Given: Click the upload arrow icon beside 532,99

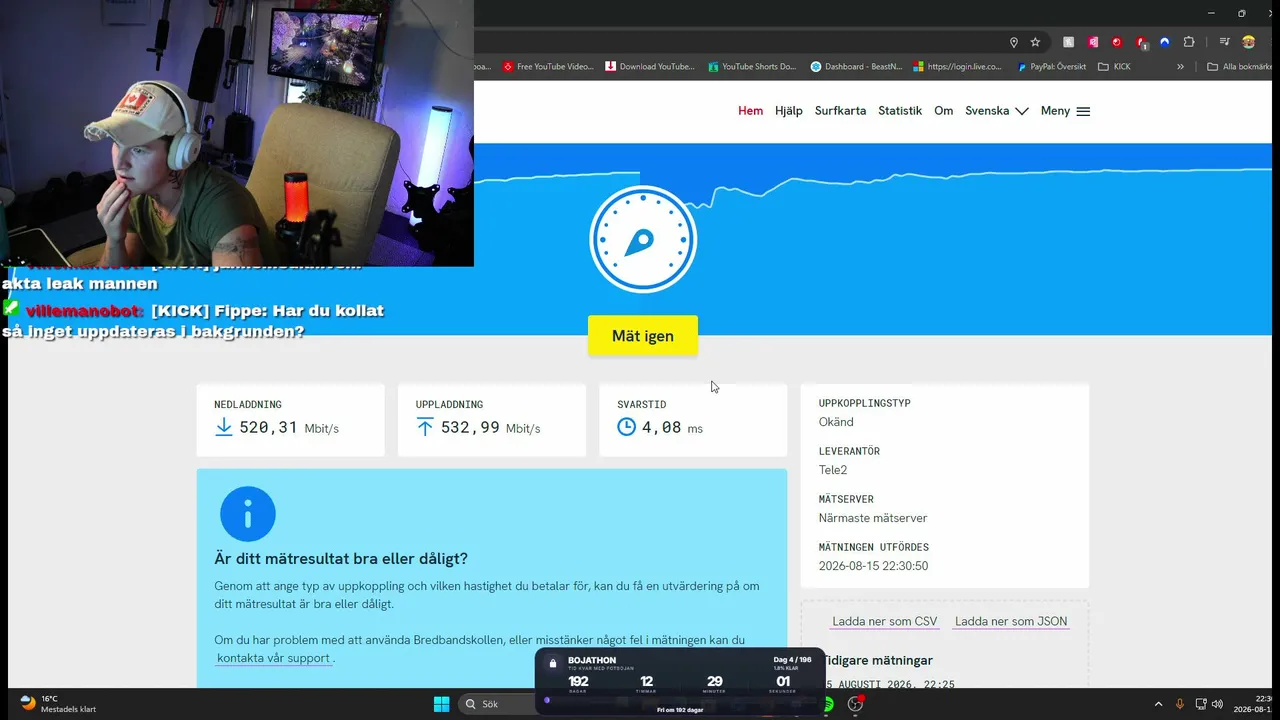Looking at the screenshot, I should [x=425, y=427].
